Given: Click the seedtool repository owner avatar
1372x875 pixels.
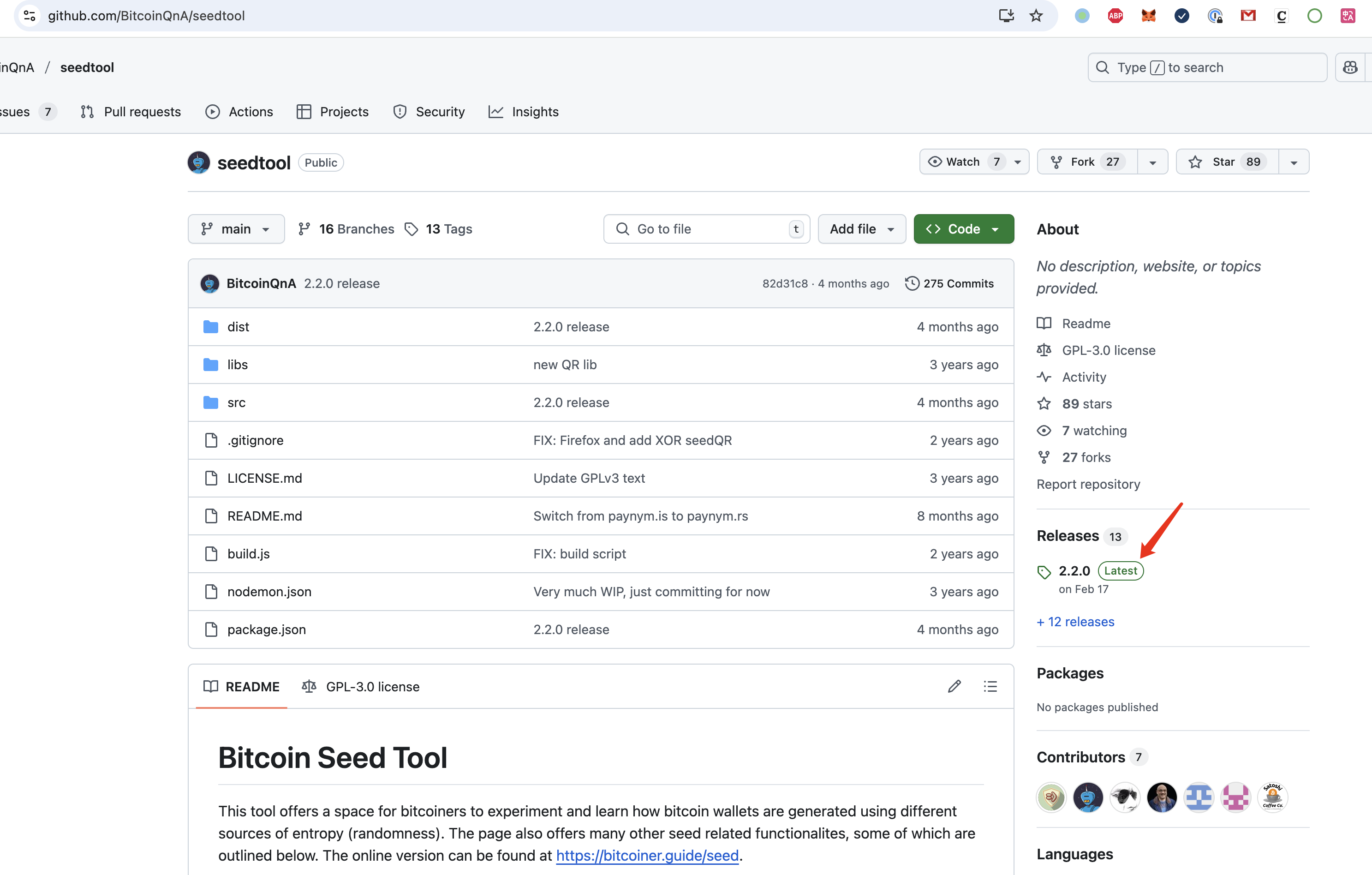Looking at the screenshot, I should [x=199, y=162].
